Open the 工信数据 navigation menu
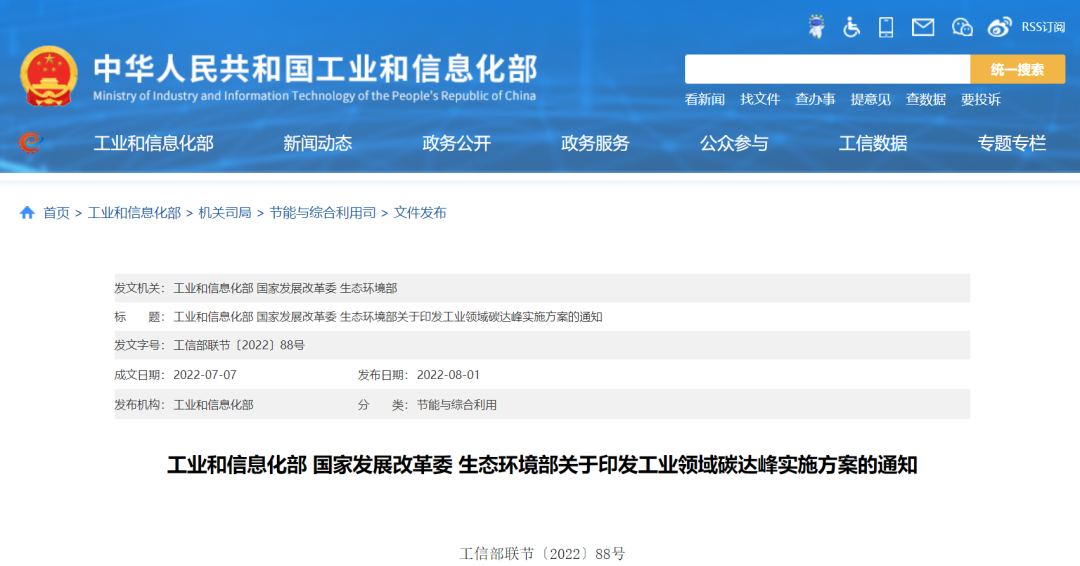This screenshot has width=1080, height=566. pos(873,143)
